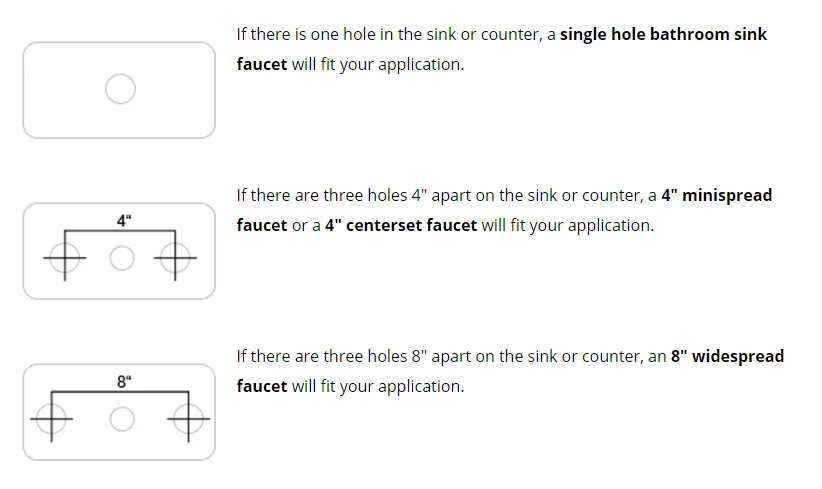Click the bold "single hole bathroom sink" text
822x489 pixels.
[663, 34]
